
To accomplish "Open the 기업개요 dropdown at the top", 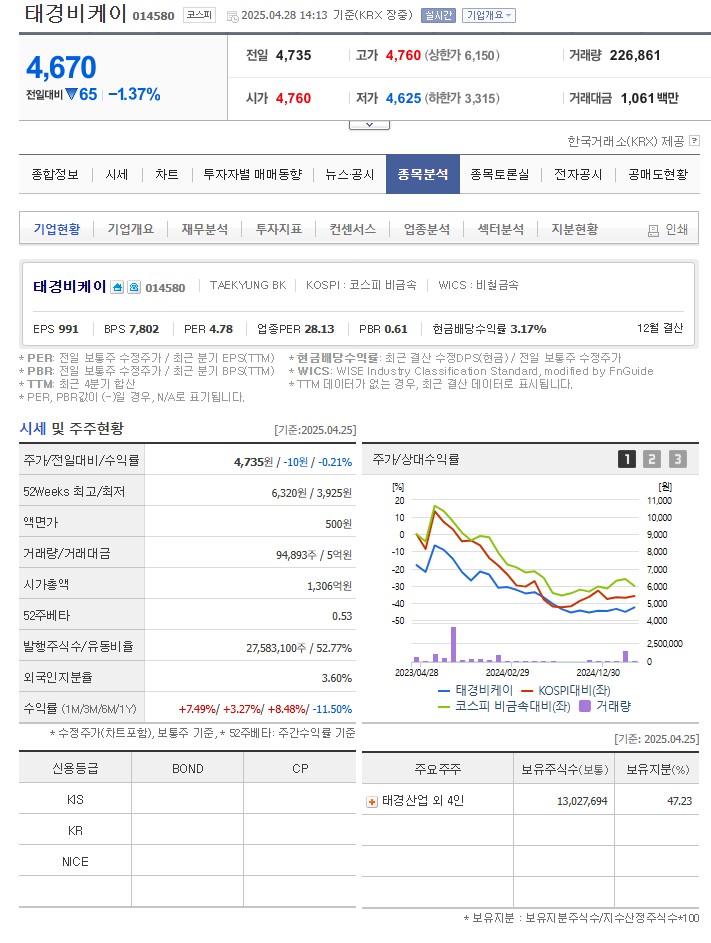I will tap(489, 15).
